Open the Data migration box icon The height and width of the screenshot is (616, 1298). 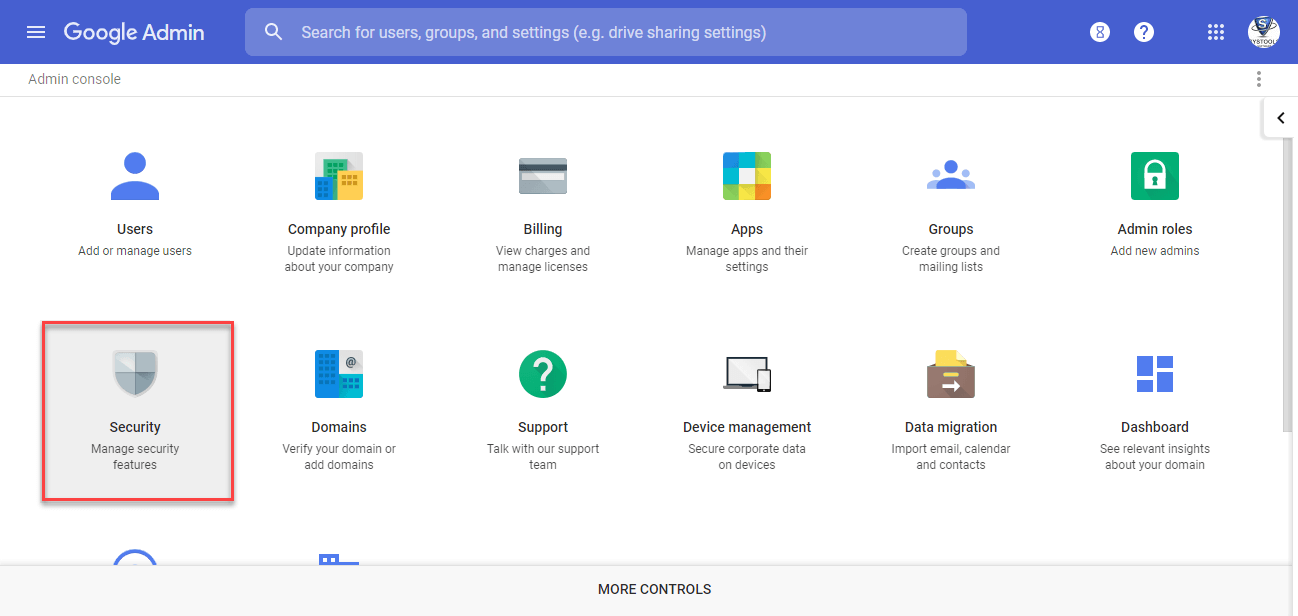(951, 374)
